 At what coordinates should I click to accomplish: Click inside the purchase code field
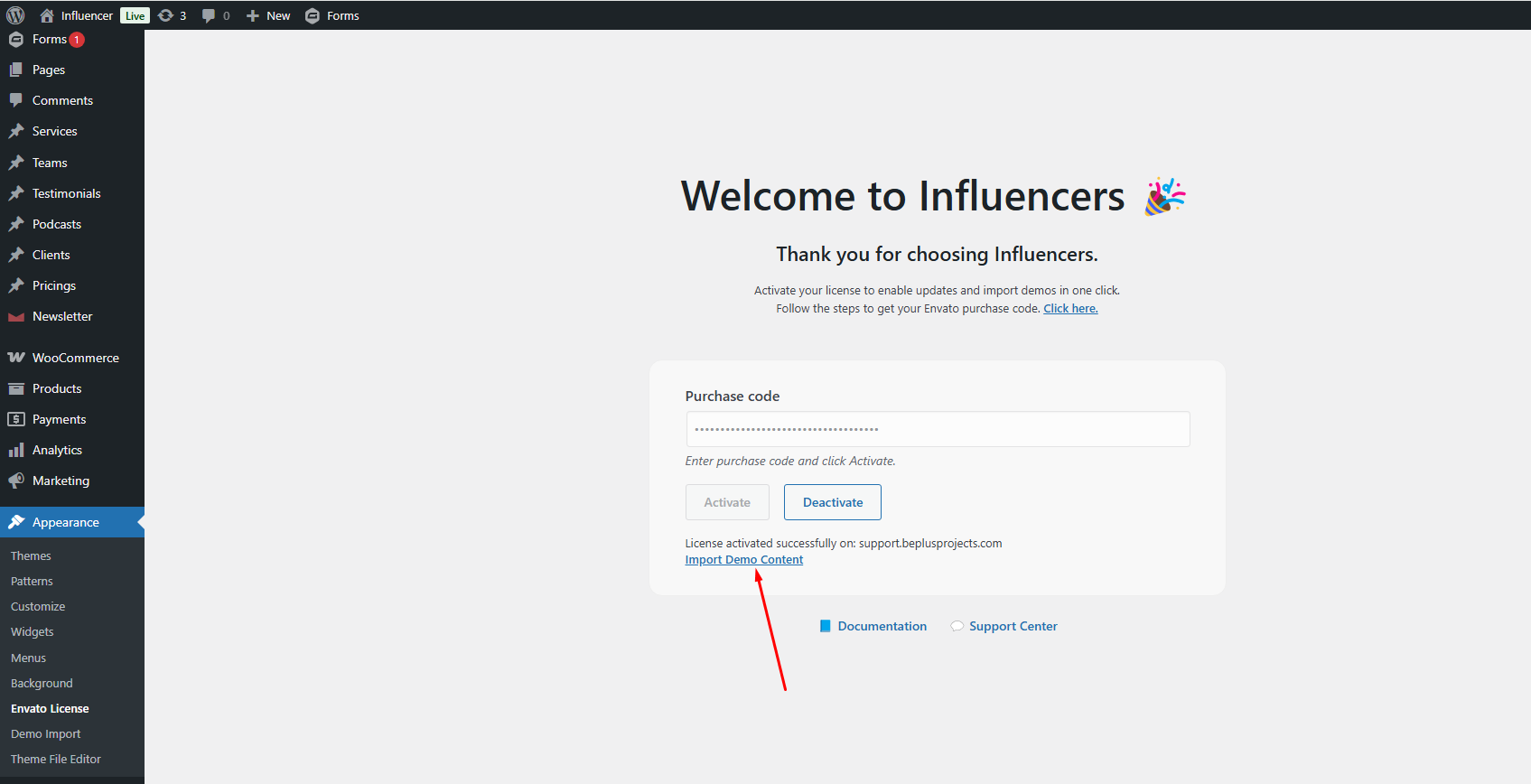[937, 428]
